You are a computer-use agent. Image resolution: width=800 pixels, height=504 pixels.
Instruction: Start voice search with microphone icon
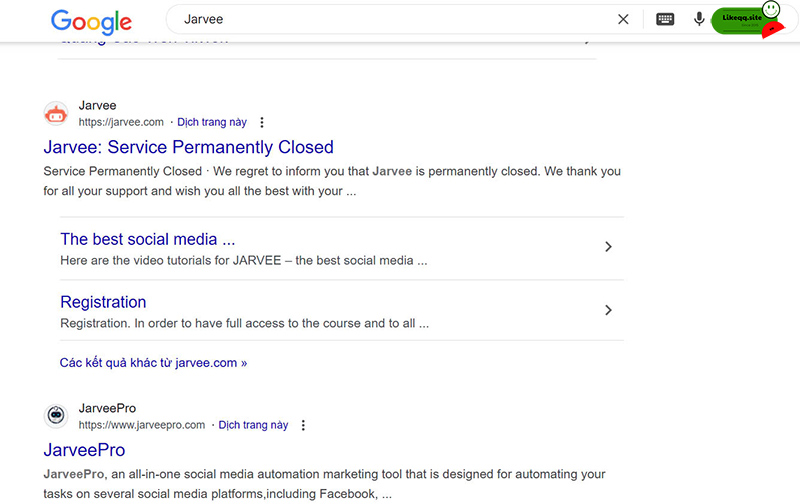point(699,19)
